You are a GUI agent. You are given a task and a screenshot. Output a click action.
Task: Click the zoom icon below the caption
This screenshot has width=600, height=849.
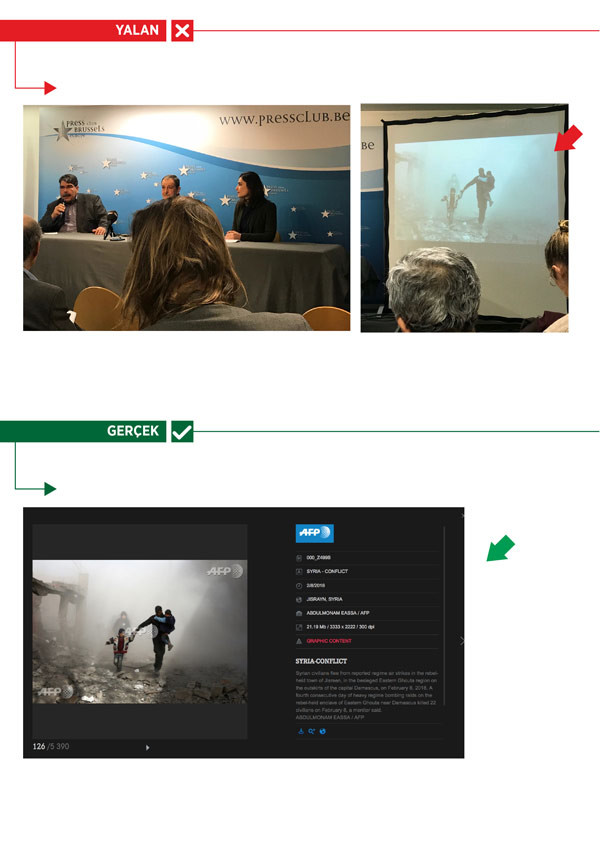coord(312,731)
